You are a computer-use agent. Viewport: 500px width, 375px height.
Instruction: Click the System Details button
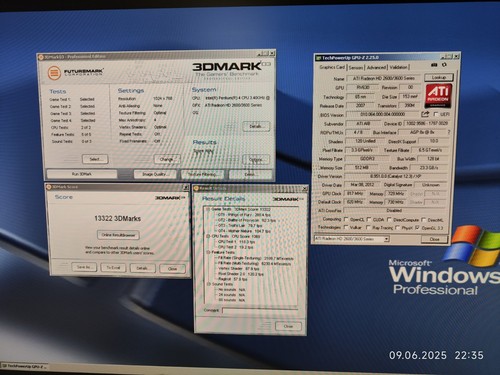pyautogui.click(x=256, y=126)
